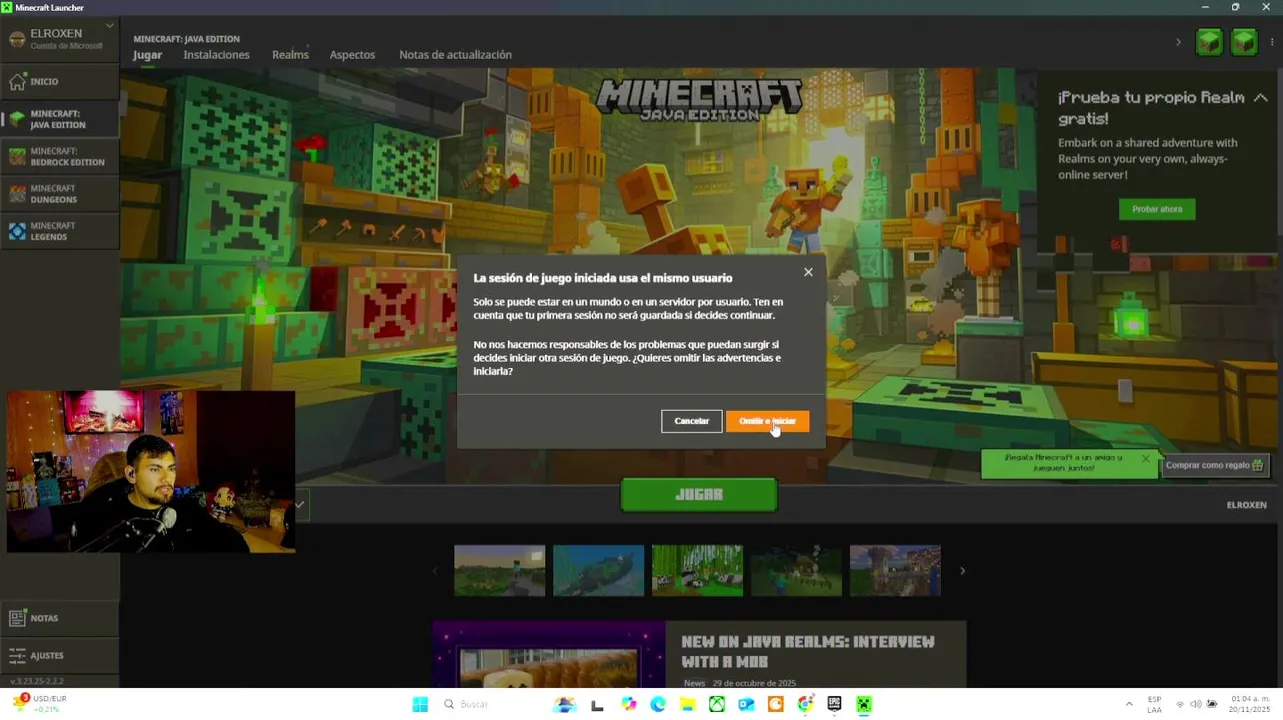The width and height of the screenshot is (1283, 720).
Task: Click the ELROXEN username by JUGAR
Action: pos(1246,505)
